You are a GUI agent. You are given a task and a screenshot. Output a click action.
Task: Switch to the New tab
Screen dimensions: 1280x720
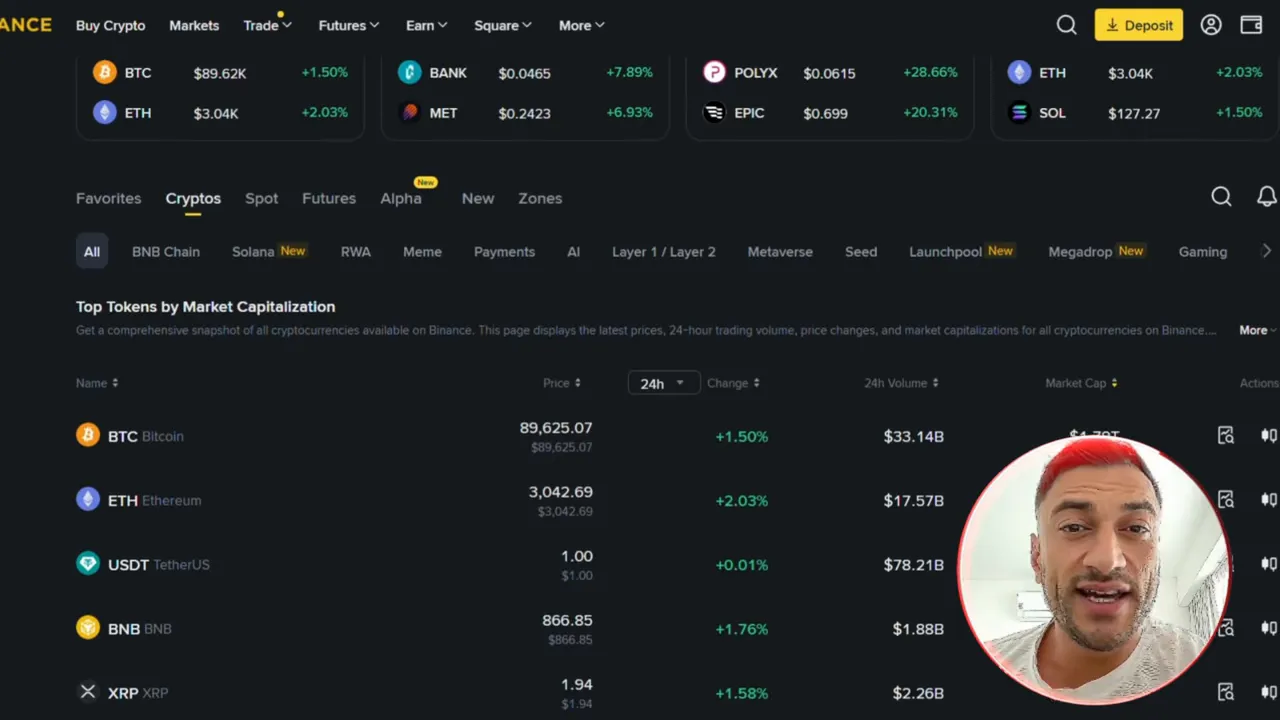[x=477, y=198]
